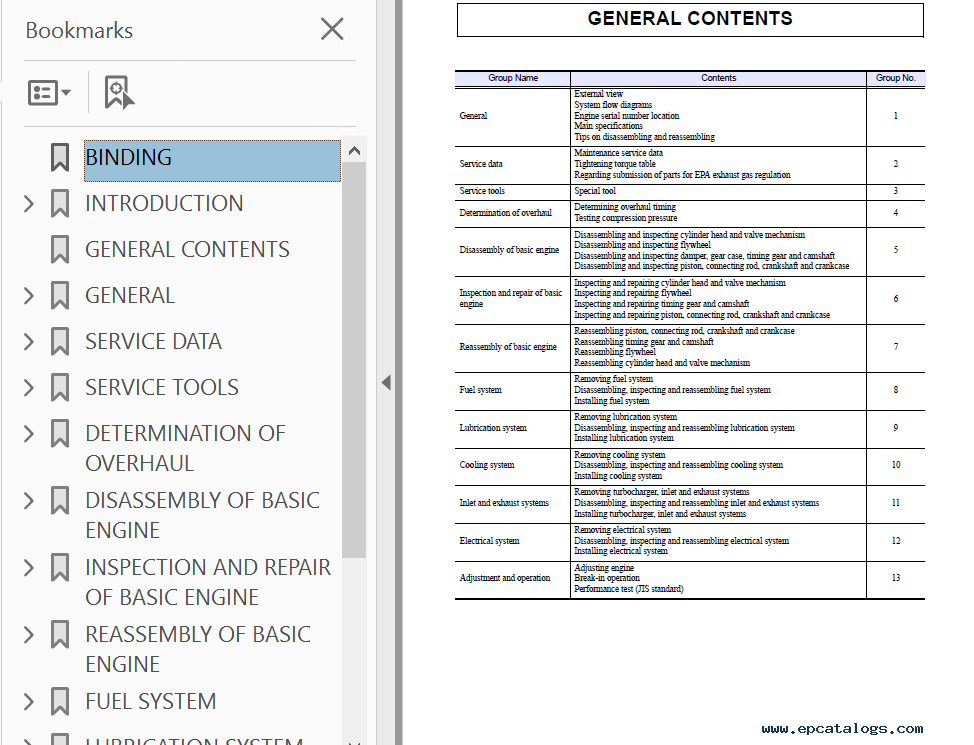This screenshot has width=974, height=745.
Task: Jump to the SERVICE TOOLS bookmark
Action: pyautogui.click(x=162, y=388)
